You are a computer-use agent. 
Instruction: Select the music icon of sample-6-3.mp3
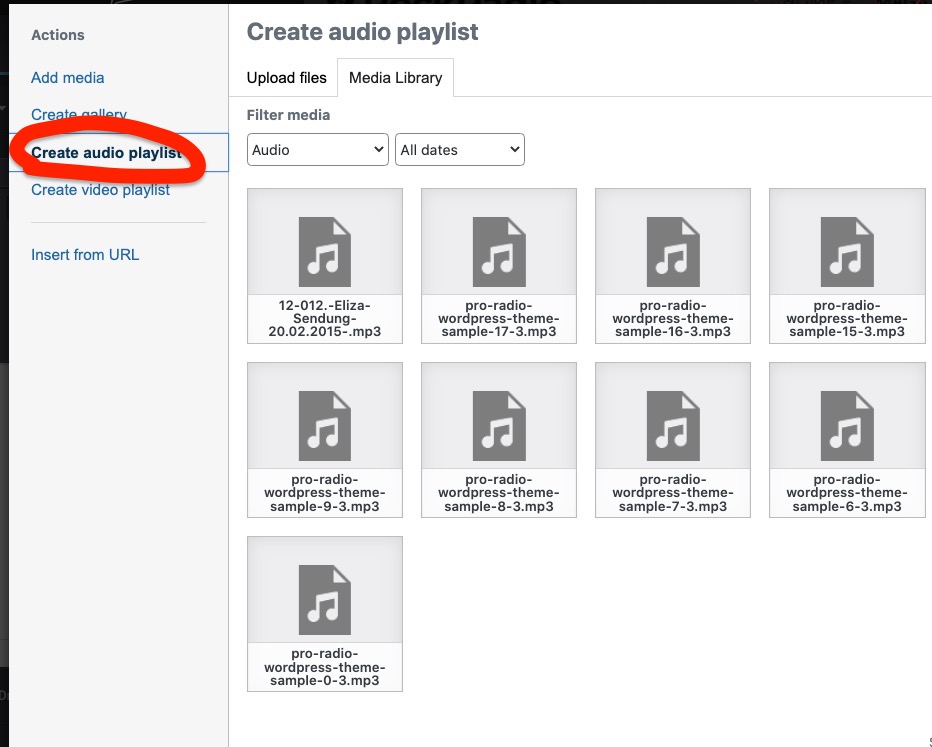coord(847,426)
